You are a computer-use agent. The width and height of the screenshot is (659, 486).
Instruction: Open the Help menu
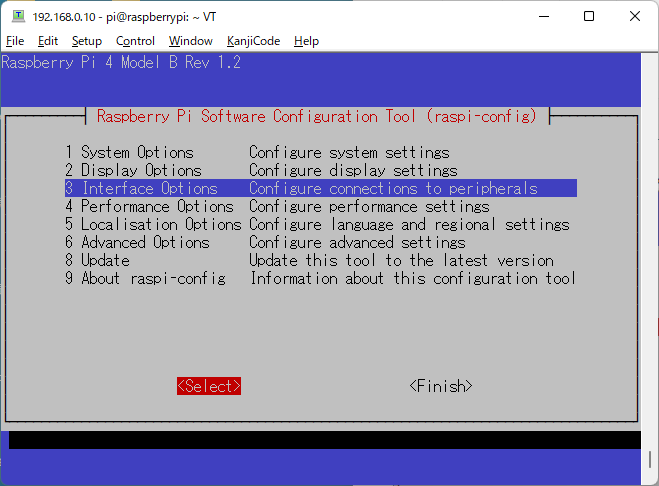pyautogui.click(x=306, y=41)
